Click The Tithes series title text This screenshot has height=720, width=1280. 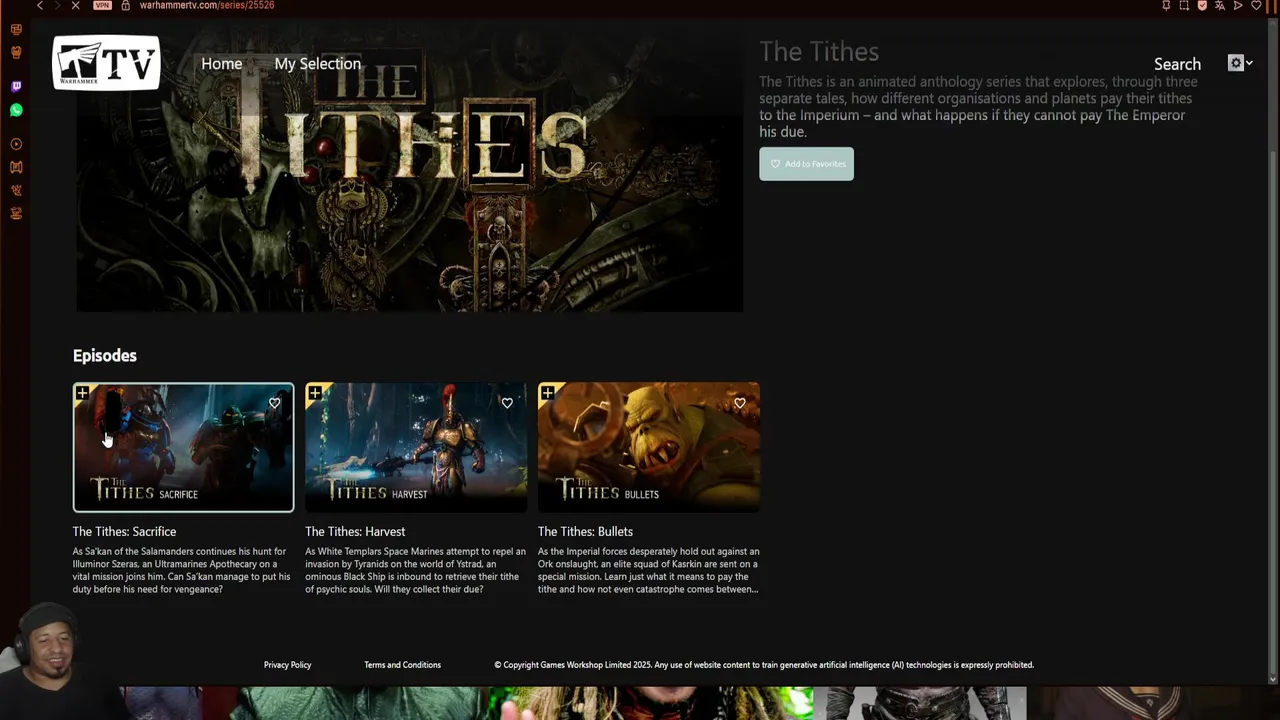(x=819, y=52)
